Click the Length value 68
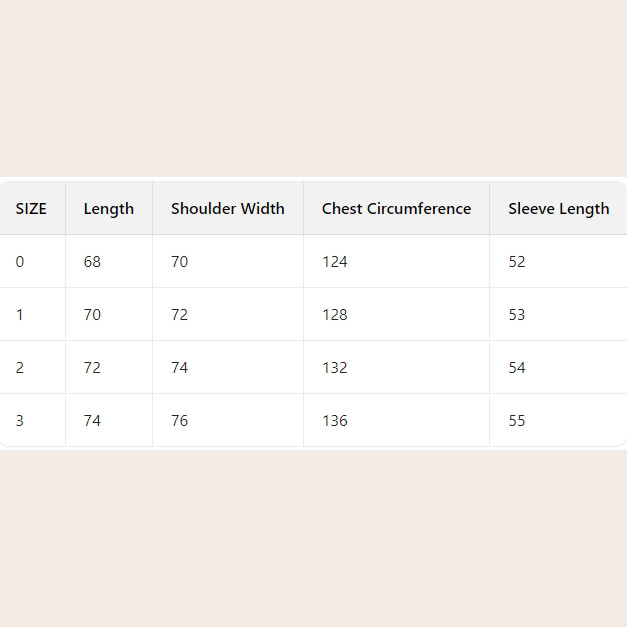The image size is (627, 627). coord(92,262)
